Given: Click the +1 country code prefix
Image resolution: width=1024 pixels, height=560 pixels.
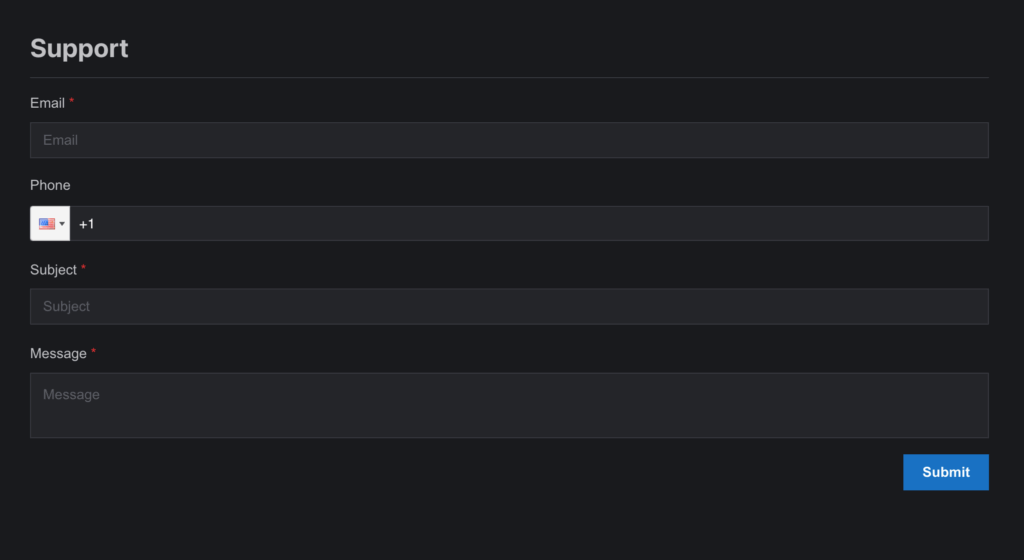Looking at the screenshot, I should click(86, 224).
